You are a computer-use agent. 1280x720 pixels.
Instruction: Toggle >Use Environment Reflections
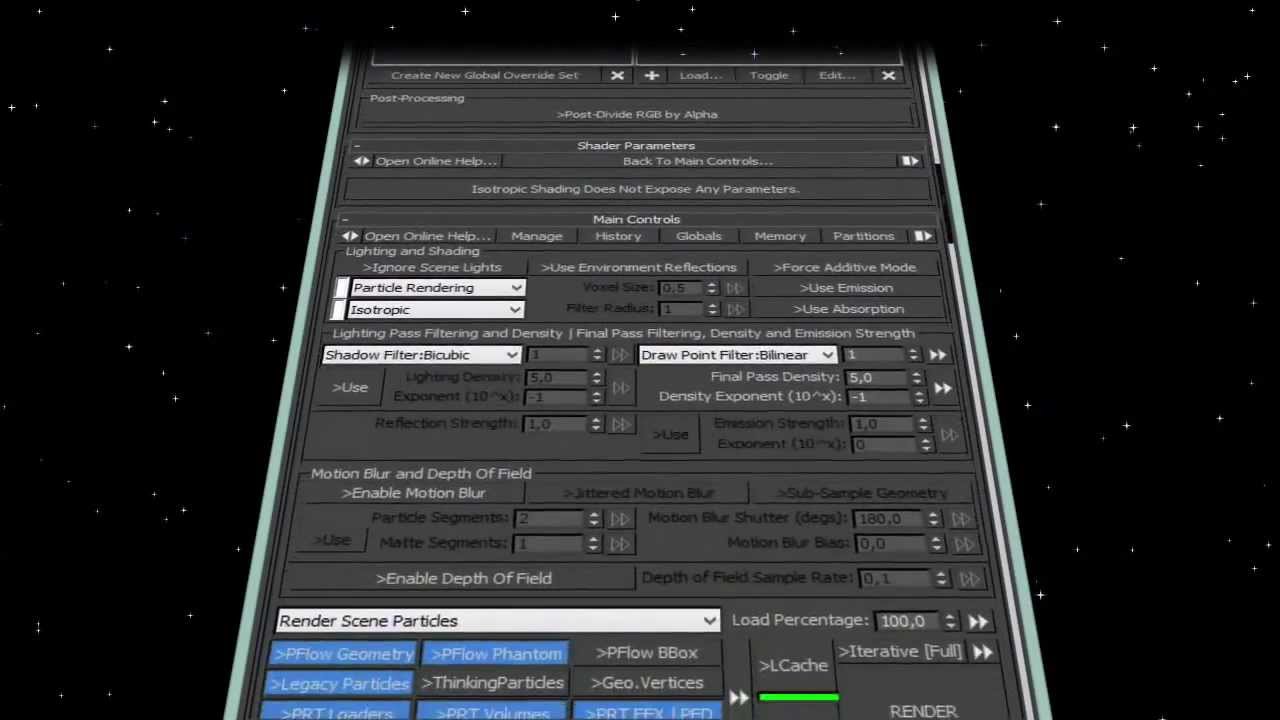(x=639, y=267)
